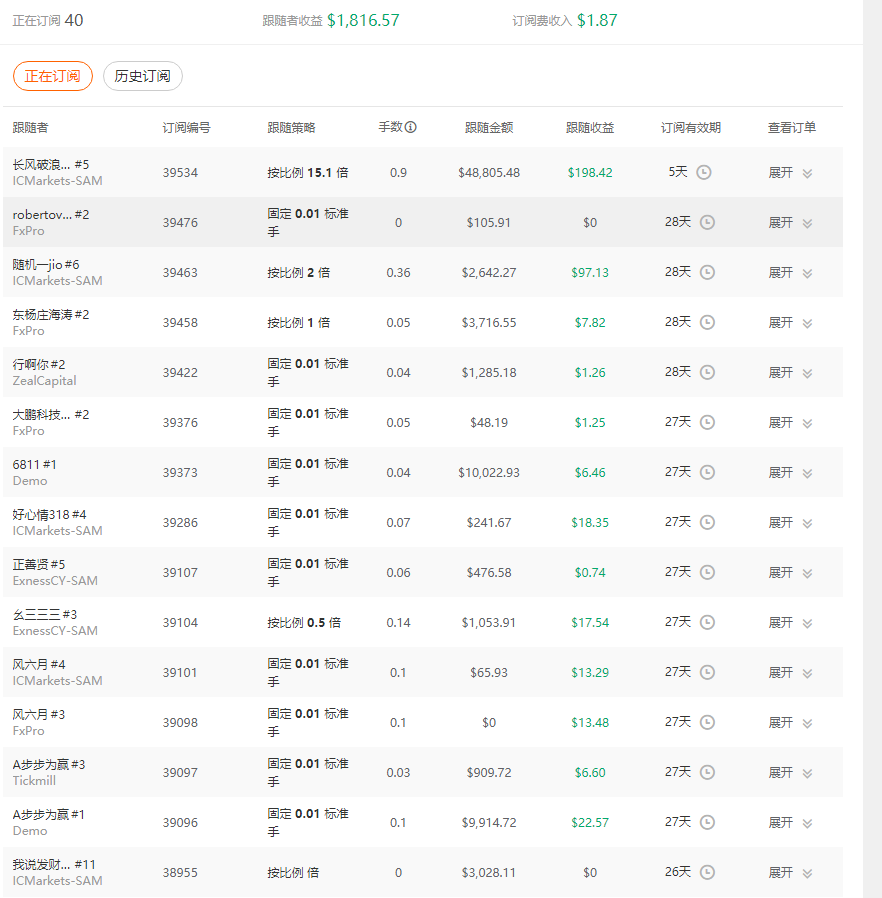This screenshot has height=898, width=882.
Task: Click clock icon for subscription 39422
Action: [x=707, y=372]
